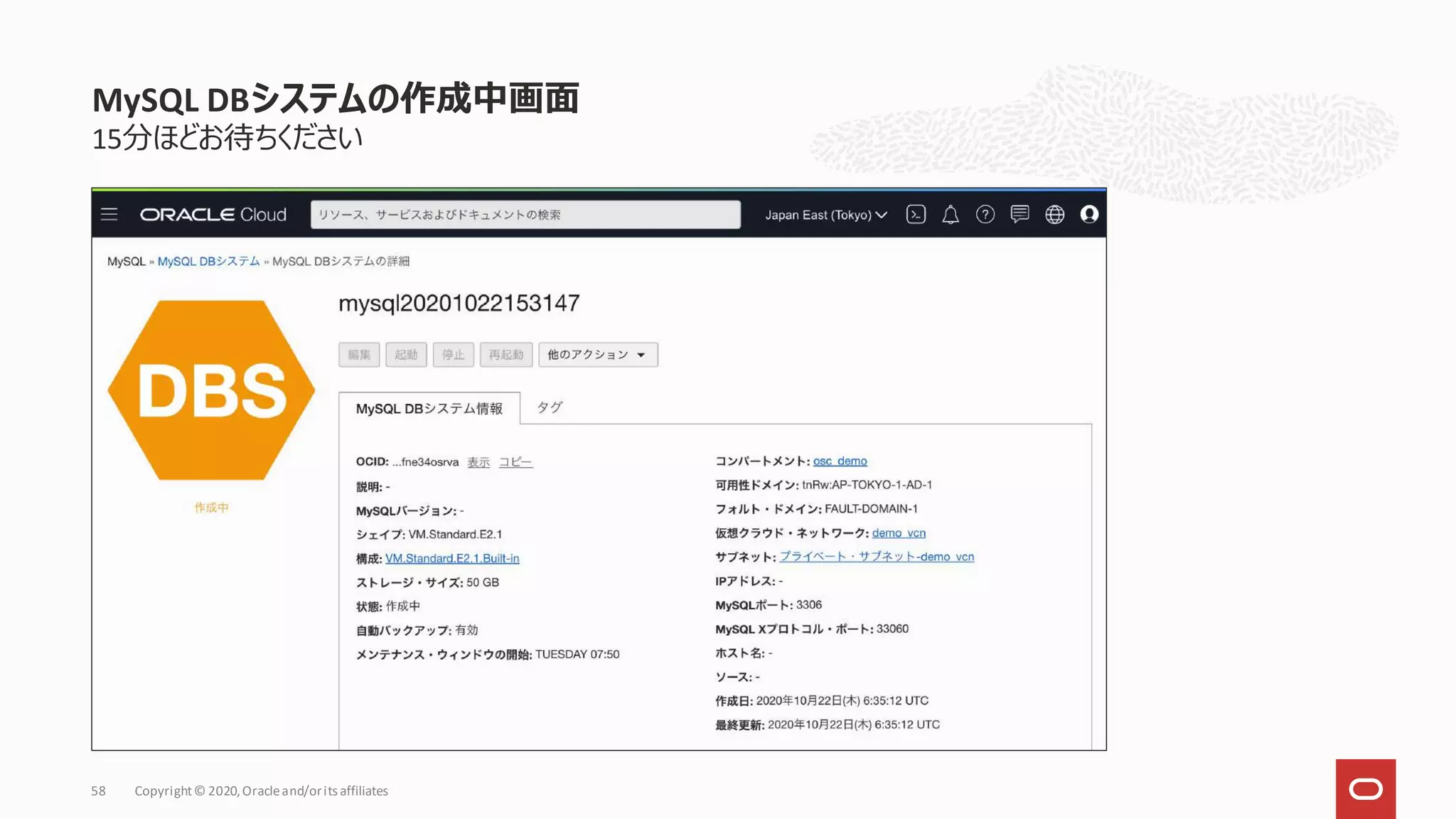Open the プライベート・サブネット-demo_vcn link
Viewport: 1456px width, 819px height.
click(x=877, y=556)
